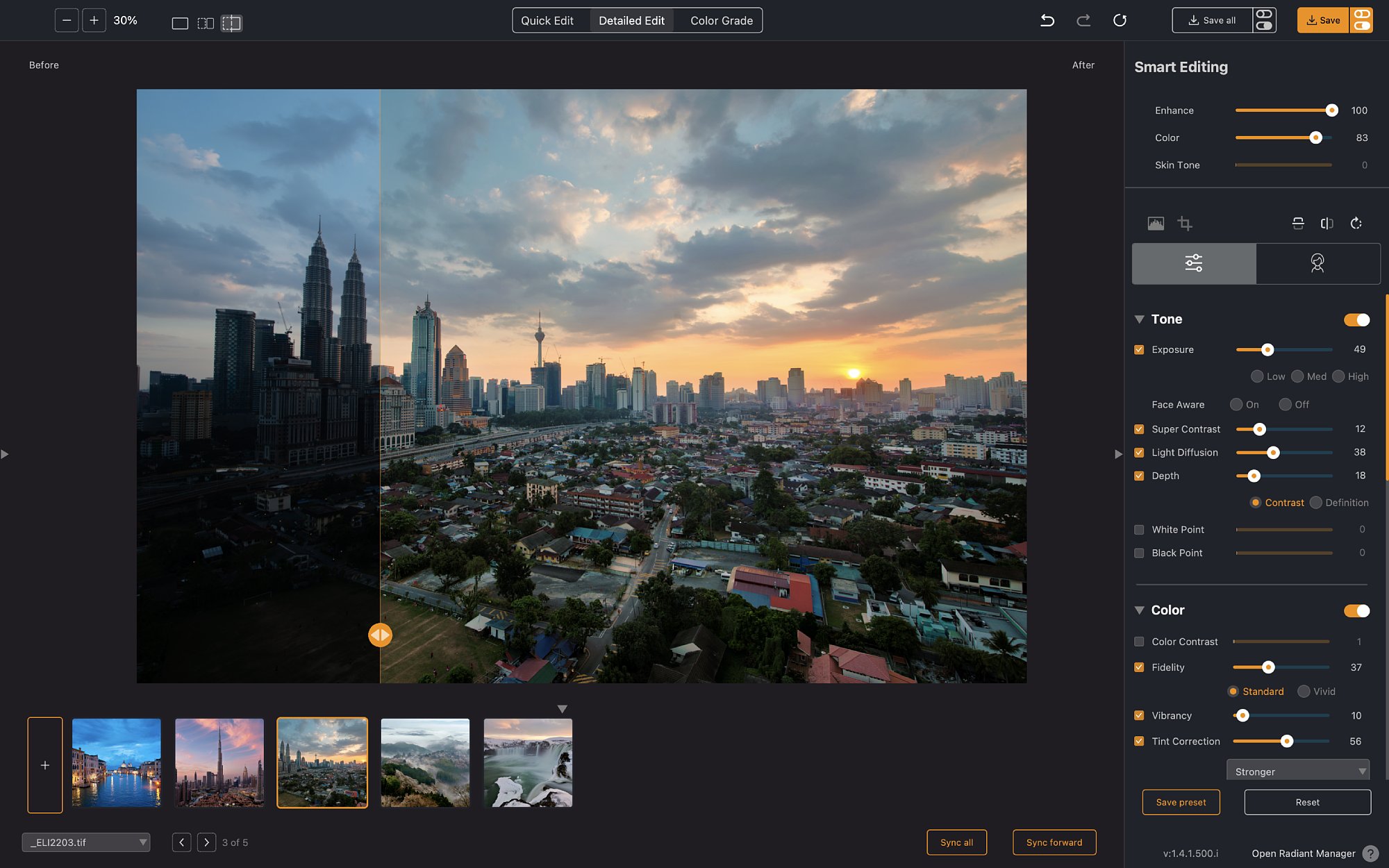The width and height of the screenshot is (1389, 868).
Task: Click the flip horizontal mirror icon
Action: 1326,223
